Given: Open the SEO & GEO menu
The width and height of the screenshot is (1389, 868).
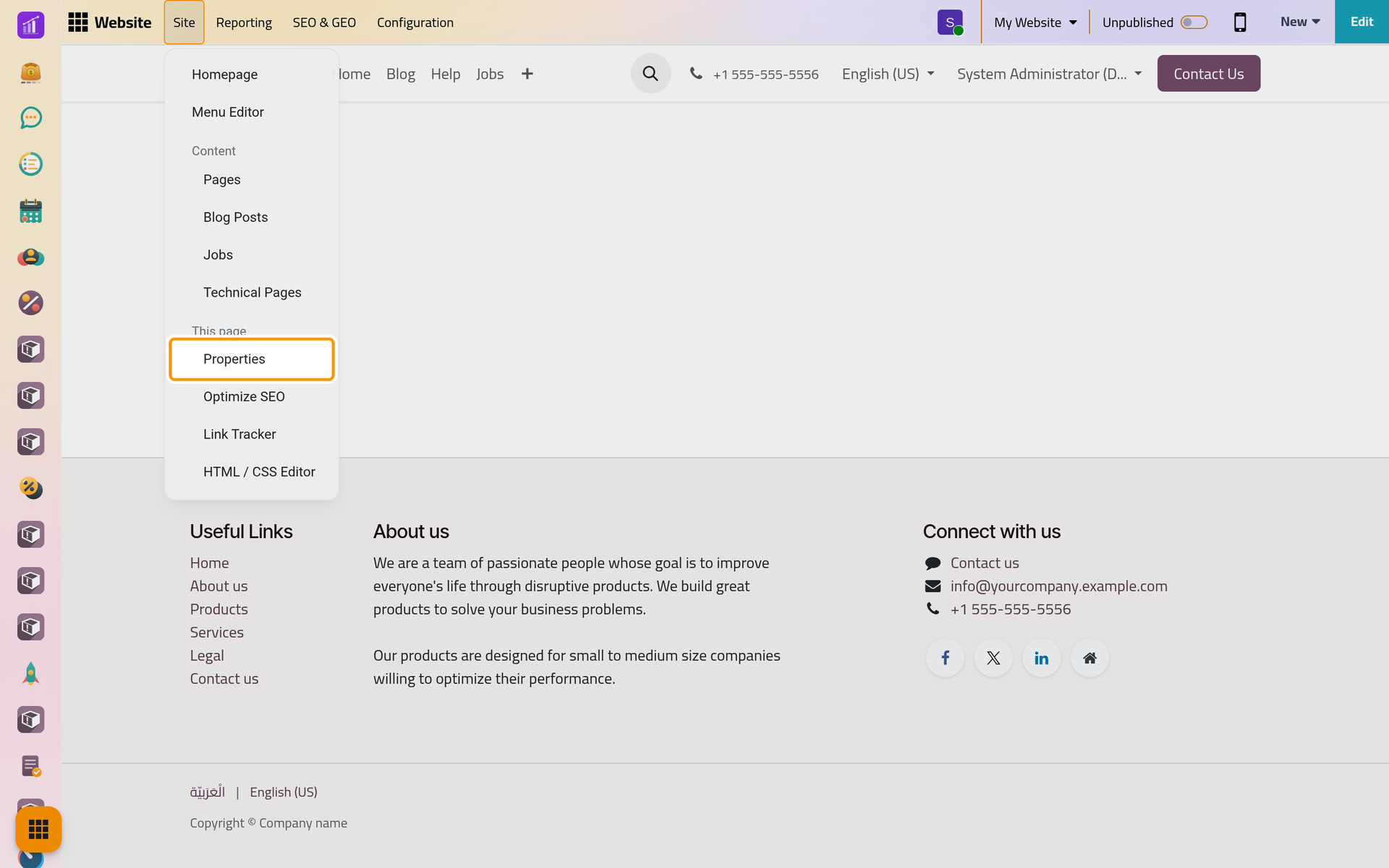Looking at the screenshot, I should click(324, 22).
